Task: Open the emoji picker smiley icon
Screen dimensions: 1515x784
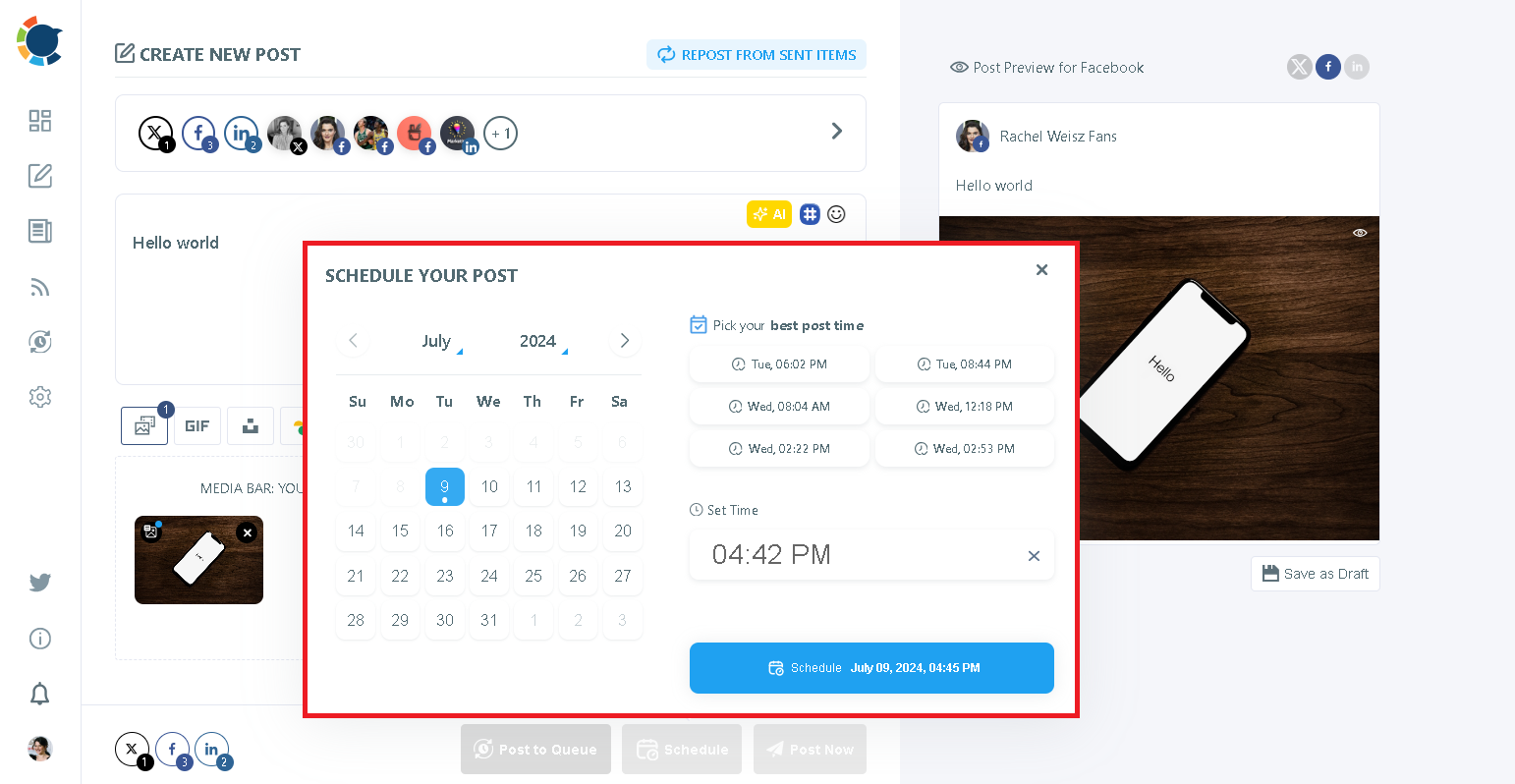Action: (836, 214)
